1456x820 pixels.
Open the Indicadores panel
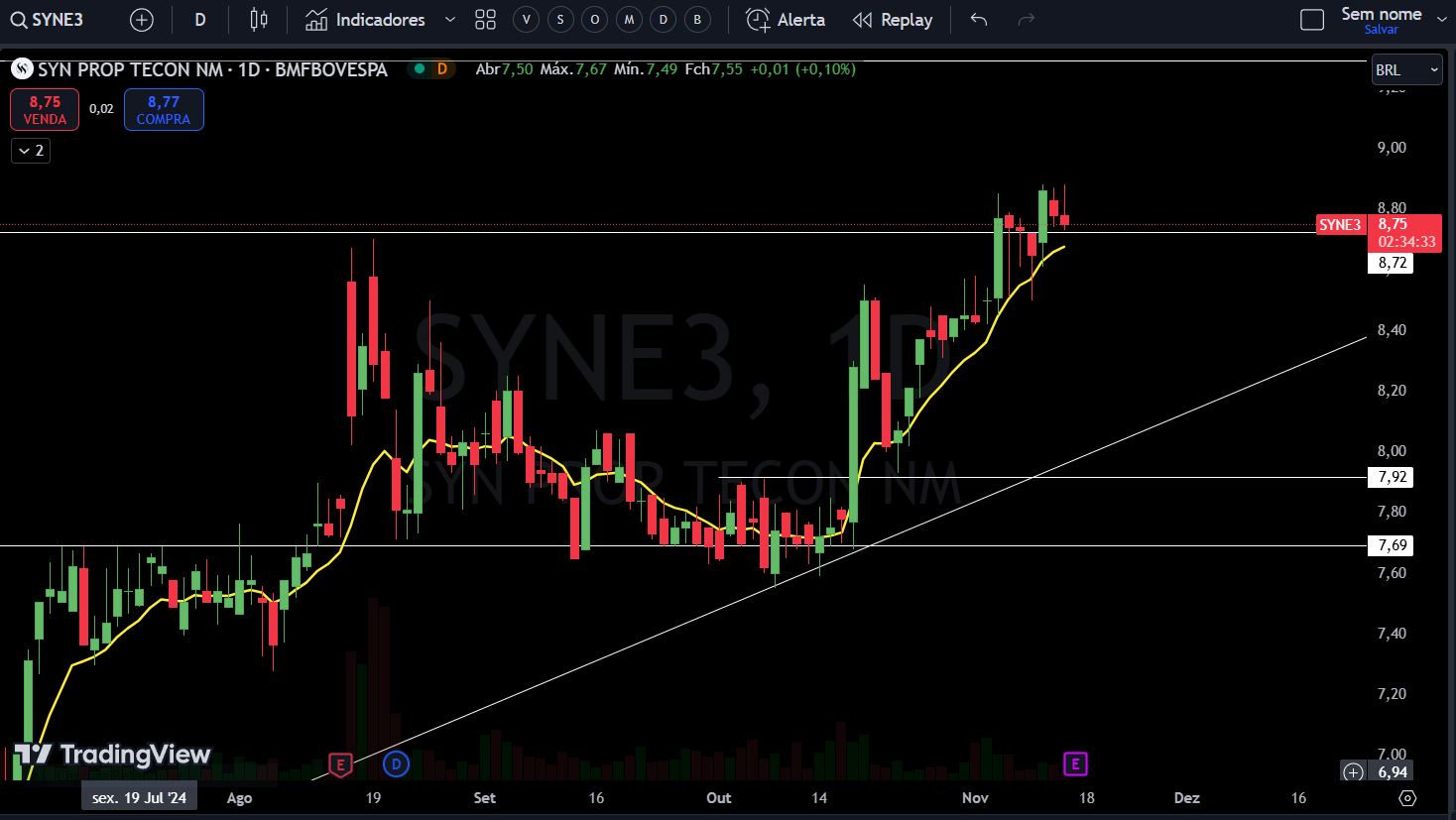point(365,20)
